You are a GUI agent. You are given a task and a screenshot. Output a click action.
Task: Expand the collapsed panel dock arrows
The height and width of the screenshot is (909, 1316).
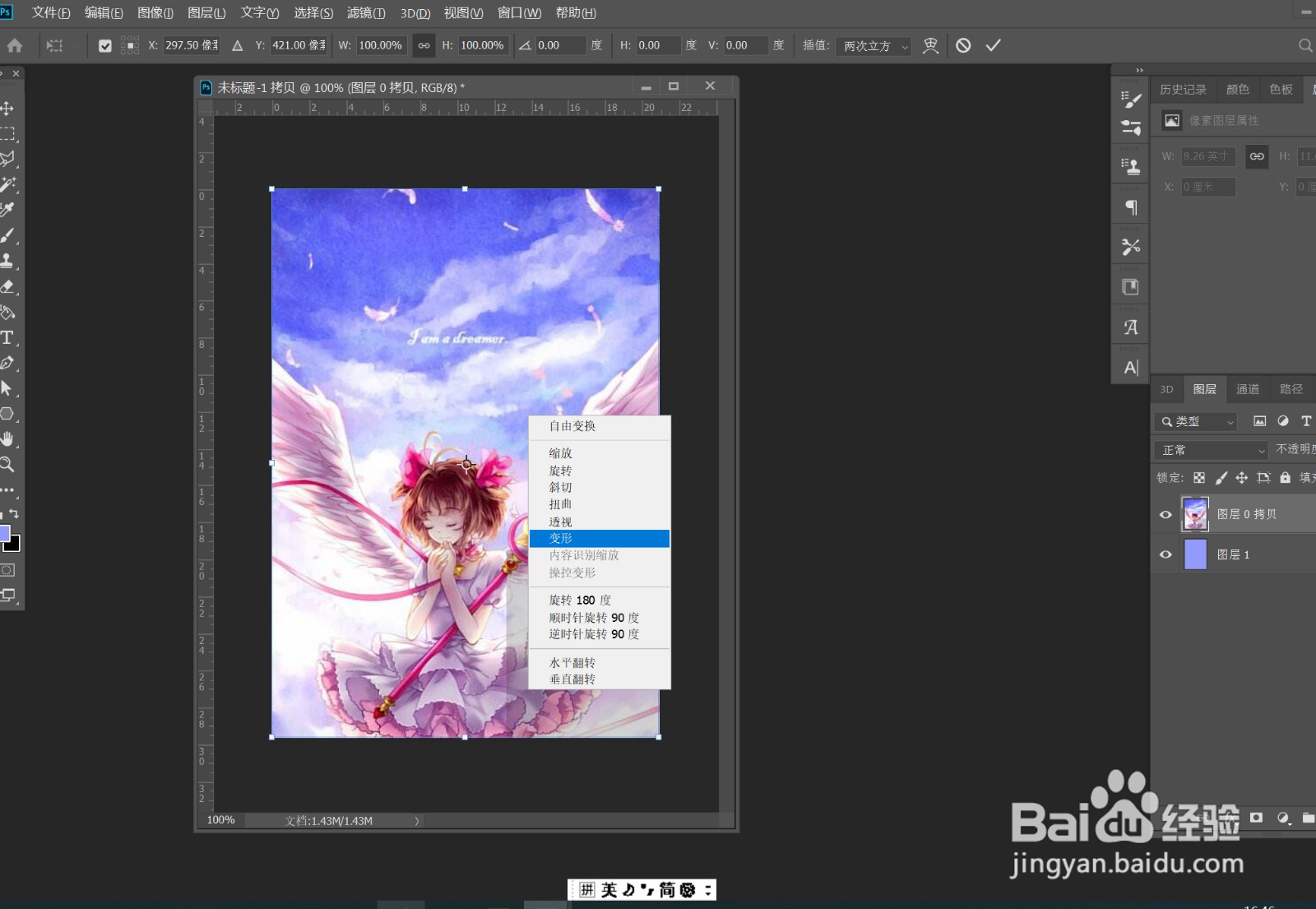pyautogui.click(x=1139, y=71)
